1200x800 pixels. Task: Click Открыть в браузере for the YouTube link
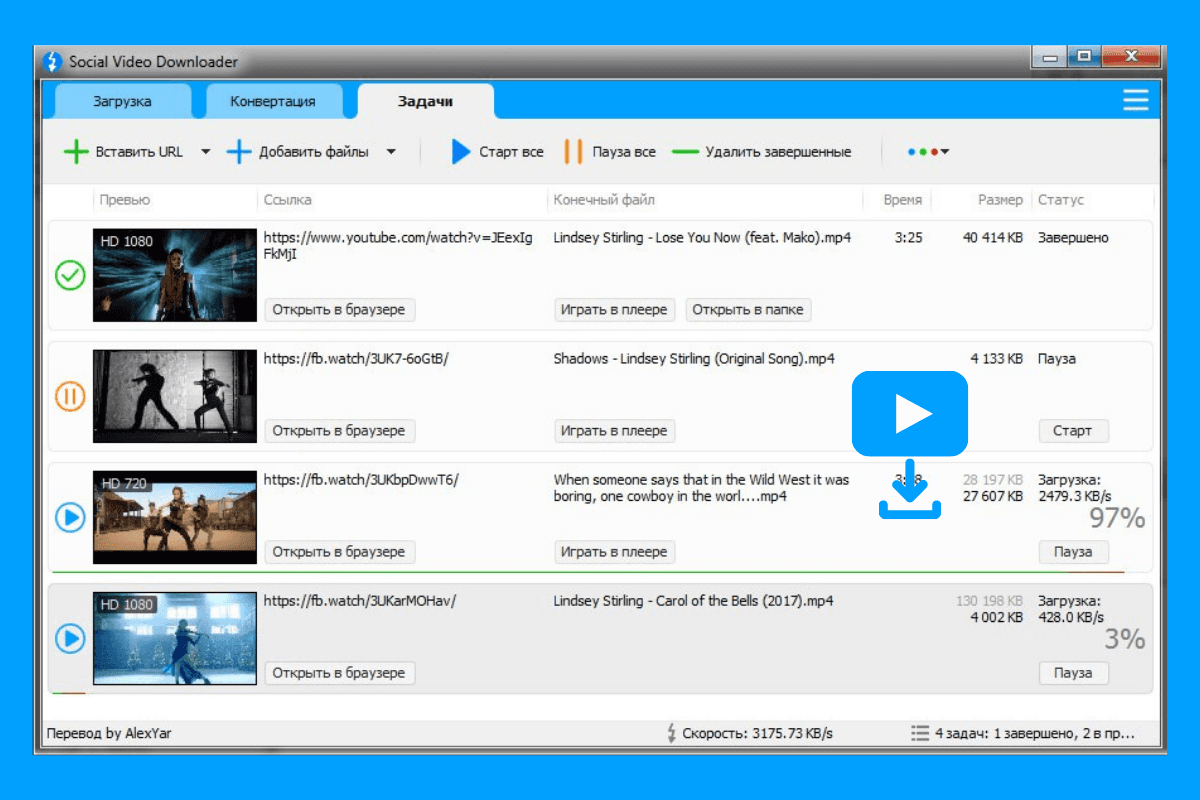tap(339, 310)
